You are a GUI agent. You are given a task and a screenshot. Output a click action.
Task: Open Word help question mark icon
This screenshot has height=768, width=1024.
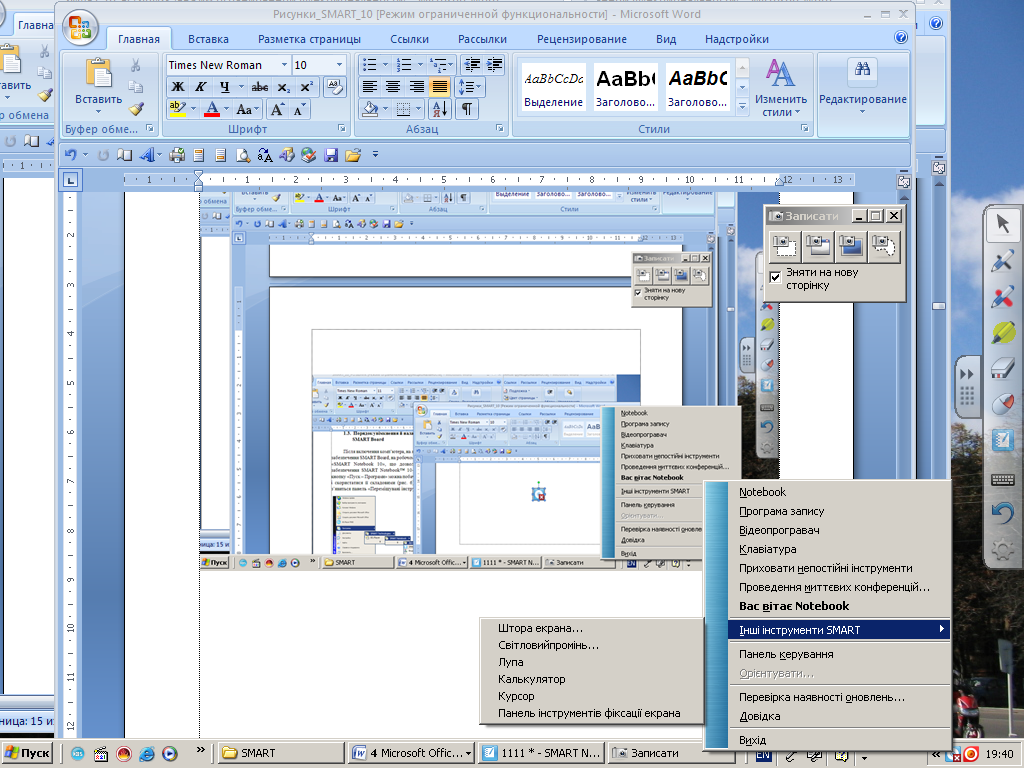coord(901,37)
